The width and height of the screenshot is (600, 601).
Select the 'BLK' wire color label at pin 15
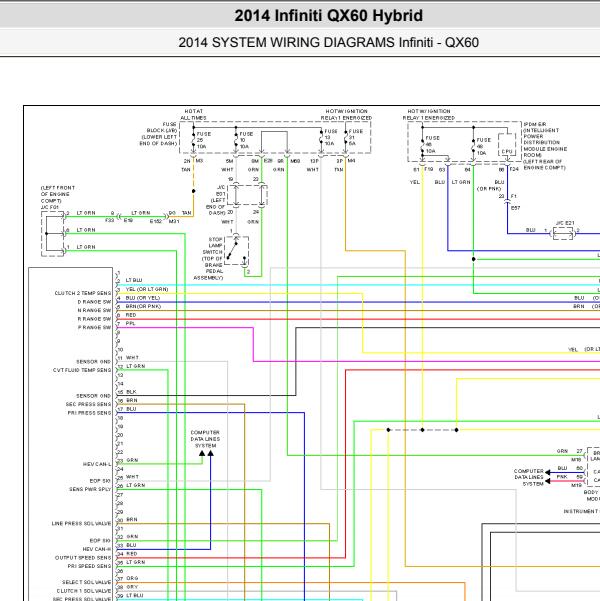click(x=131, y=392)
